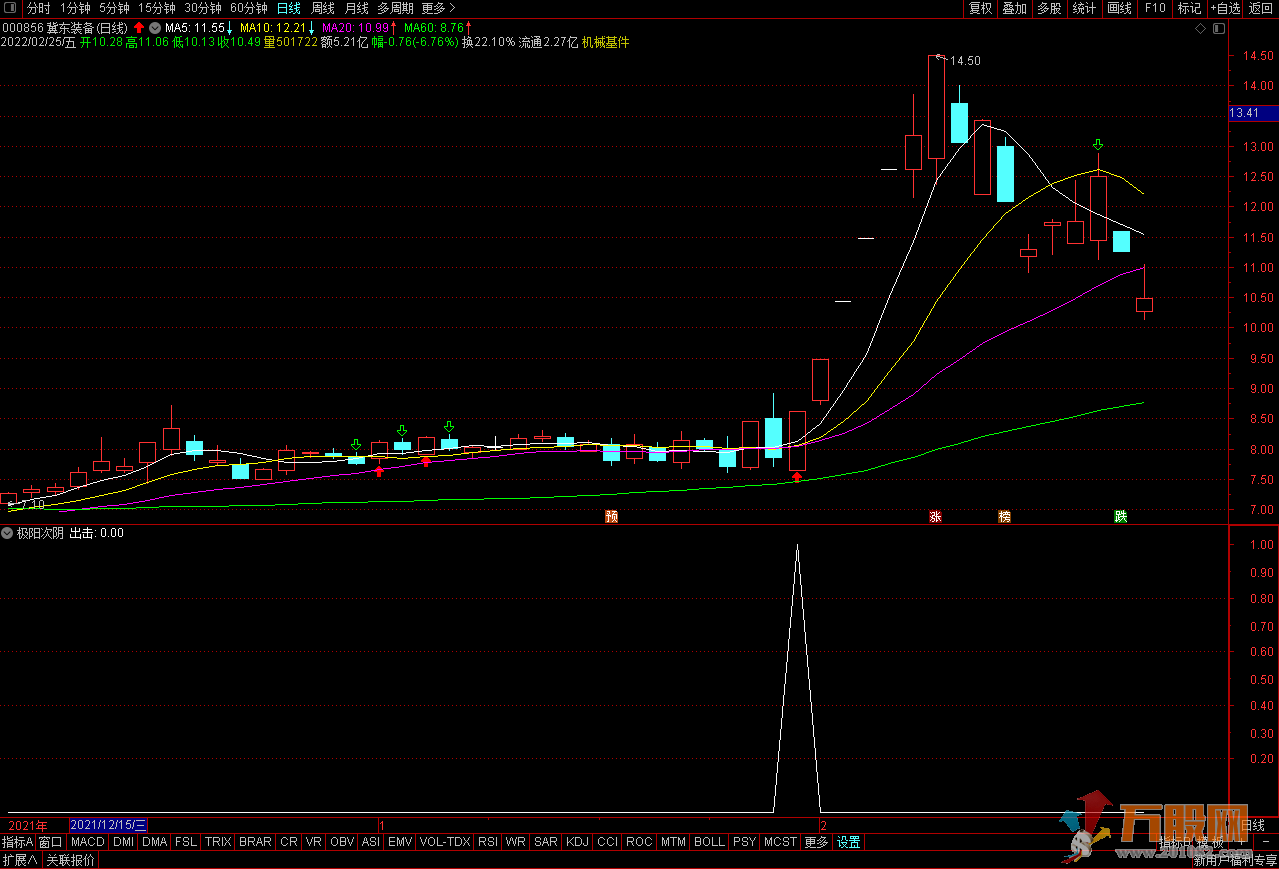Open the 多周期 multi-period view
1279x869 pixels.
(395, 8)
